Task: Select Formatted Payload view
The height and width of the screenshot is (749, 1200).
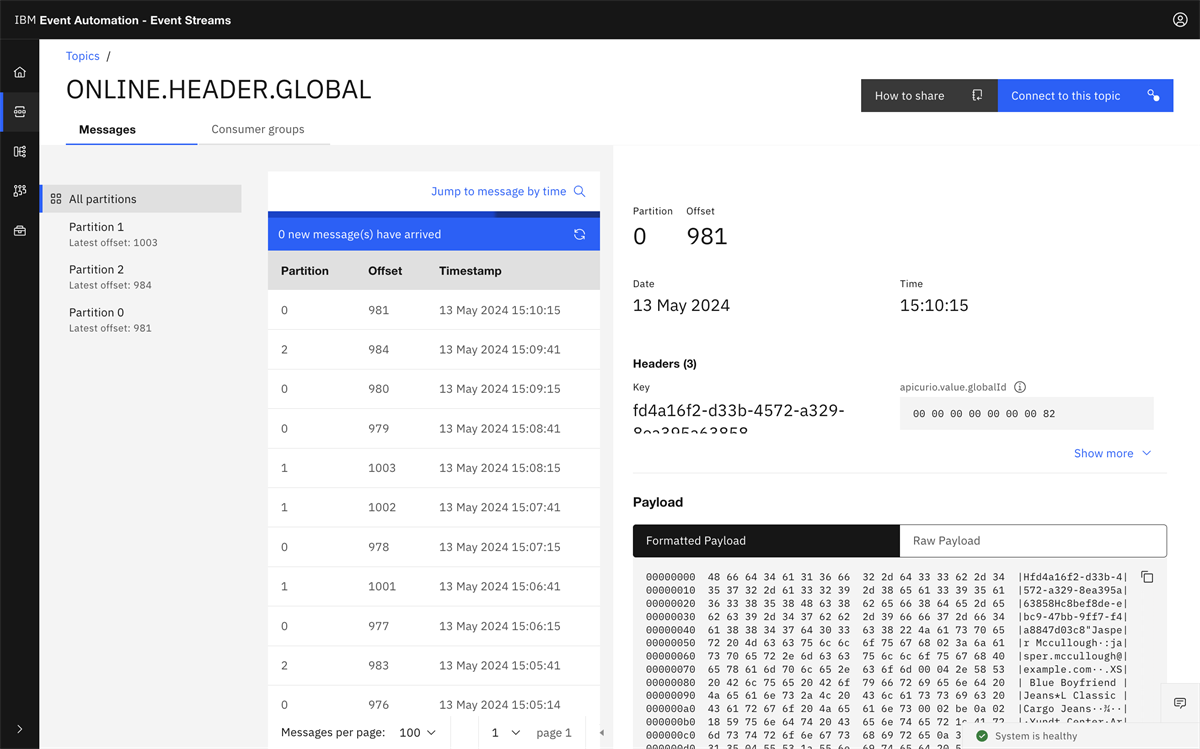Action: coord(766,541)
